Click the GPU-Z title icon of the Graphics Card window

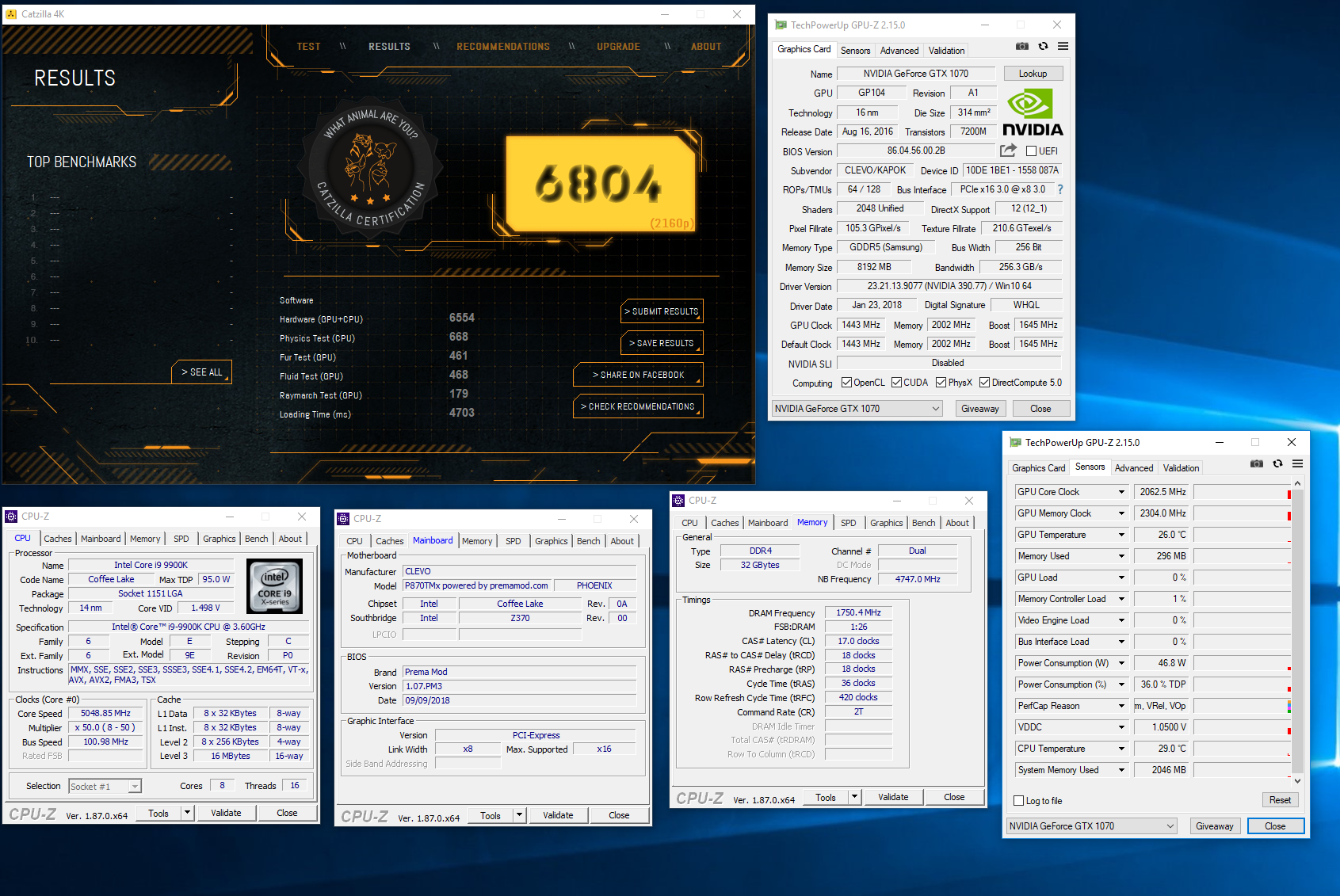tap(781, 25)
